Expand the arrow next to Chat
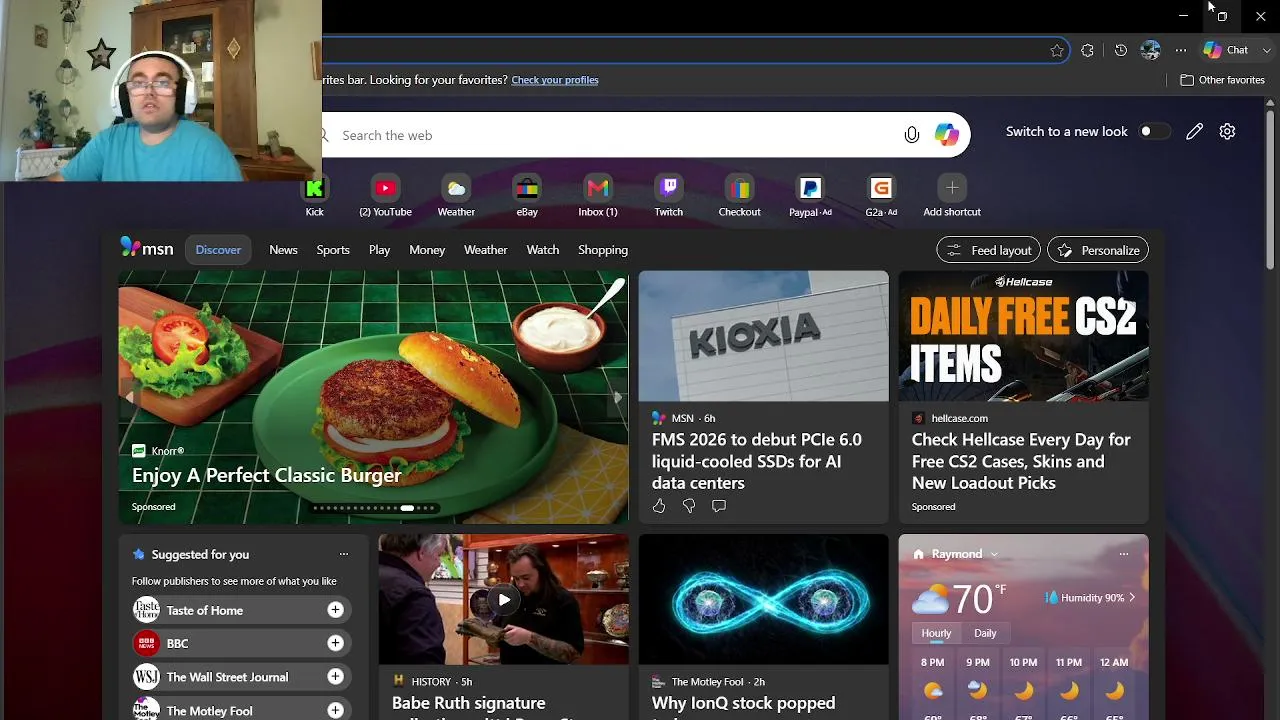The width and height of the screenshot is (1280, 720). pos(1267,50)
